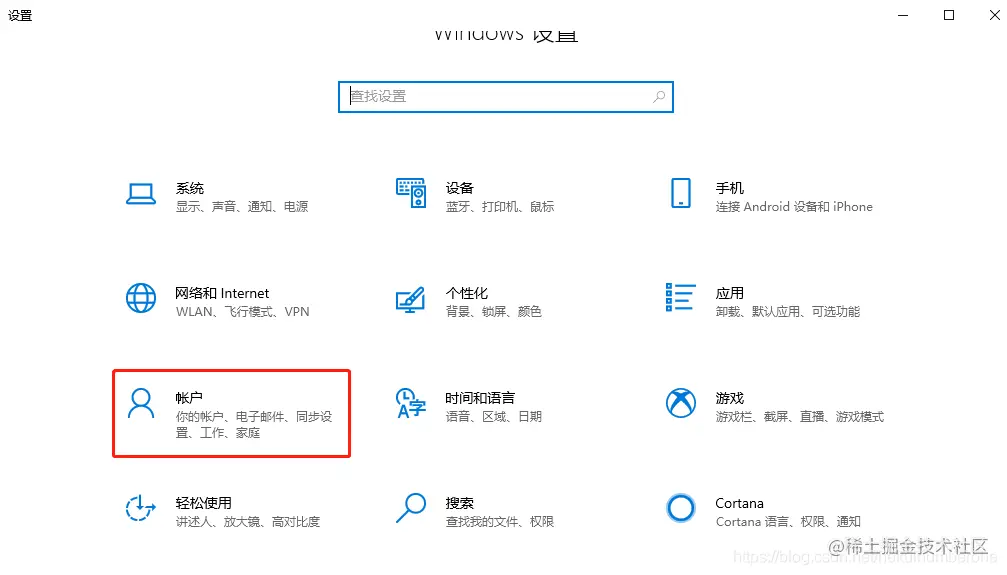Click text Cortana 语言、权限、通知

pos(788,522)
